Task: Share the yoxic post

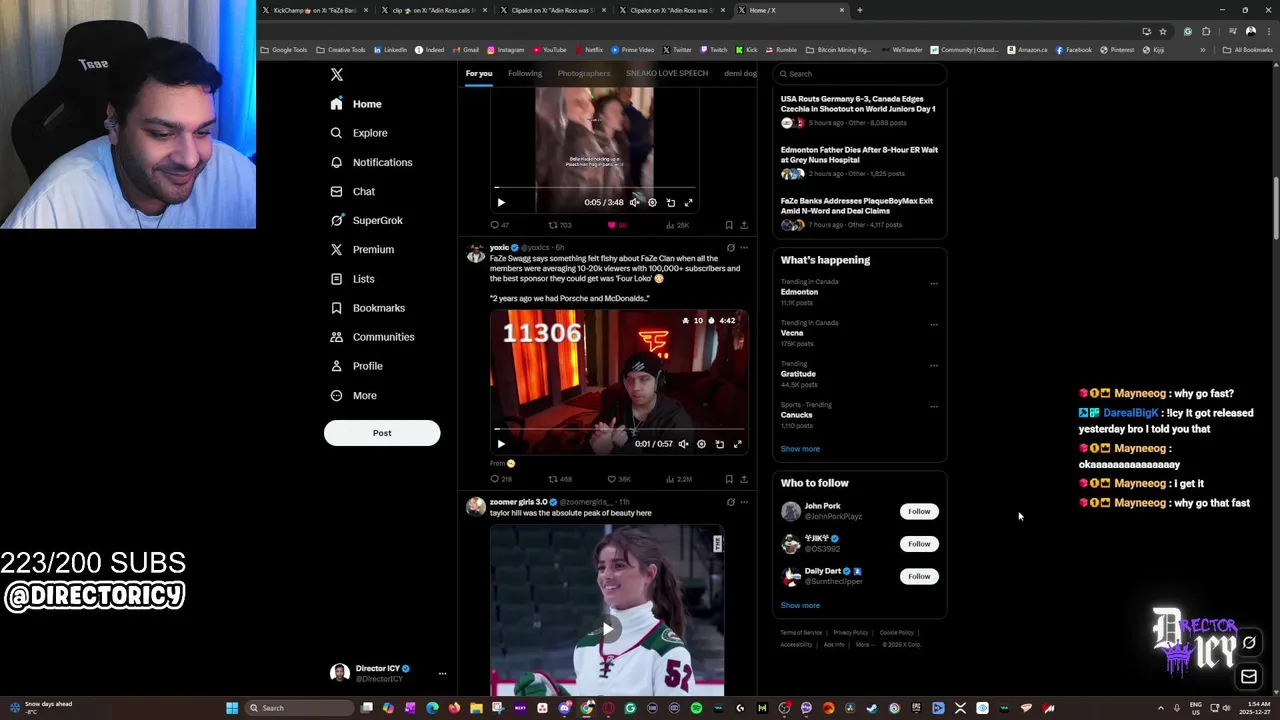Action: click(x=743, y=479)
